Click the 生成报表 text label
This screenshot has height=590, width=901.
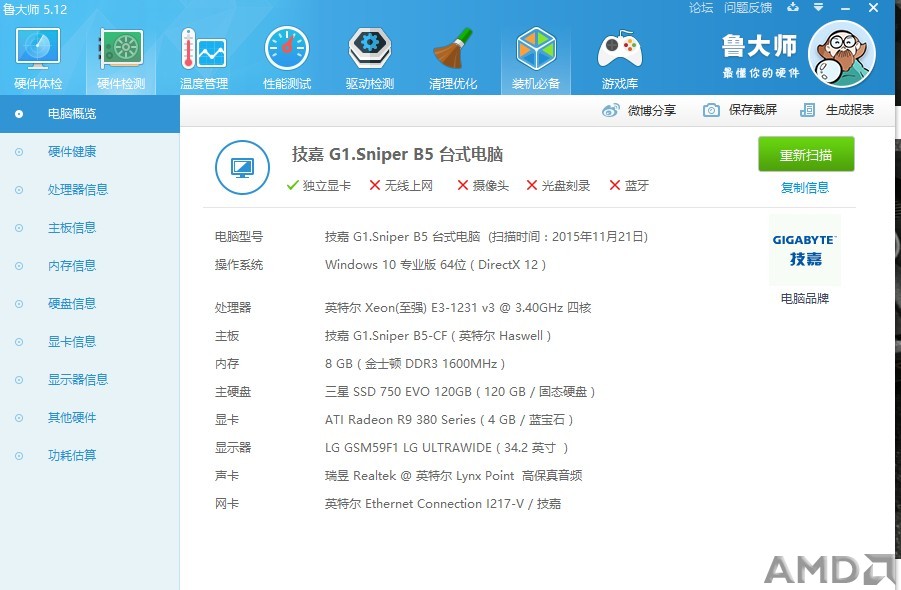pos(850,110)
